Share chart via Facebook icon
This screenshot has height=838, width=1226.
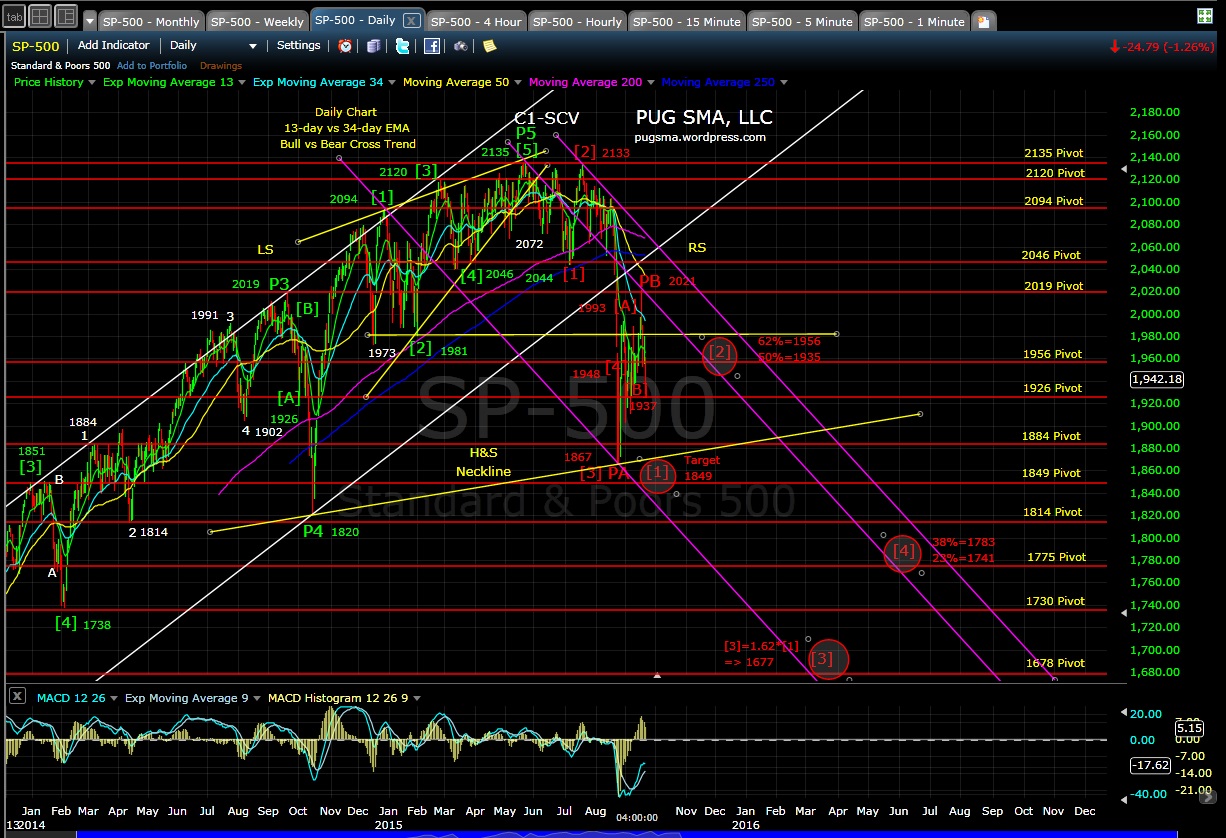click(432, 45)
